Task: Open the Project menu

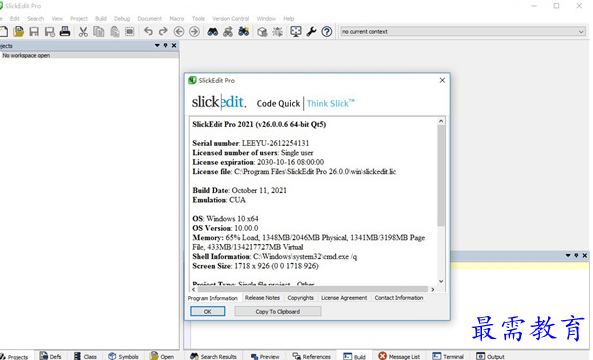Action: [79, 19]
